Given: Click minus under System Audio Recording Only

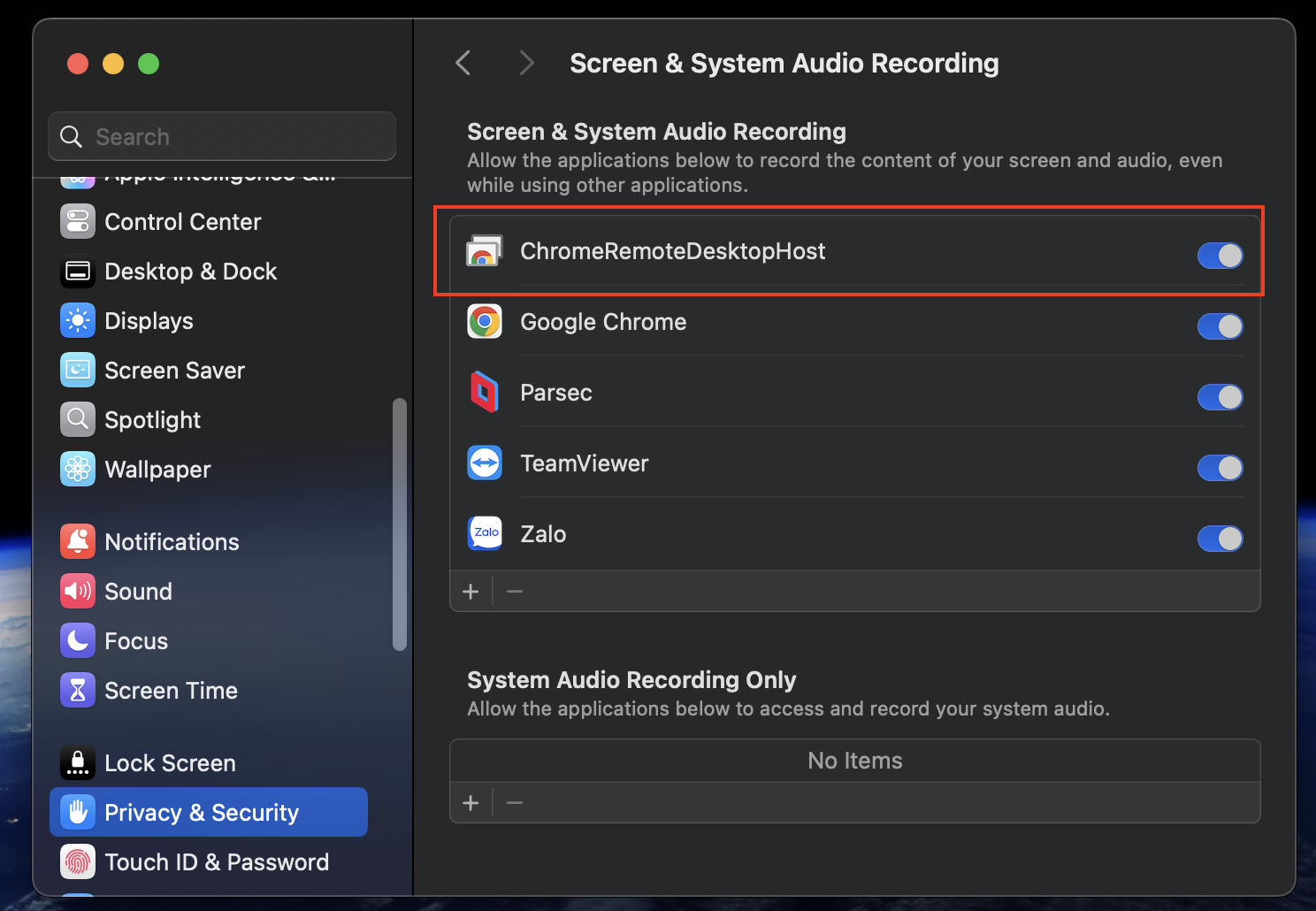Looking at the screenshot, I should point(515,803).
